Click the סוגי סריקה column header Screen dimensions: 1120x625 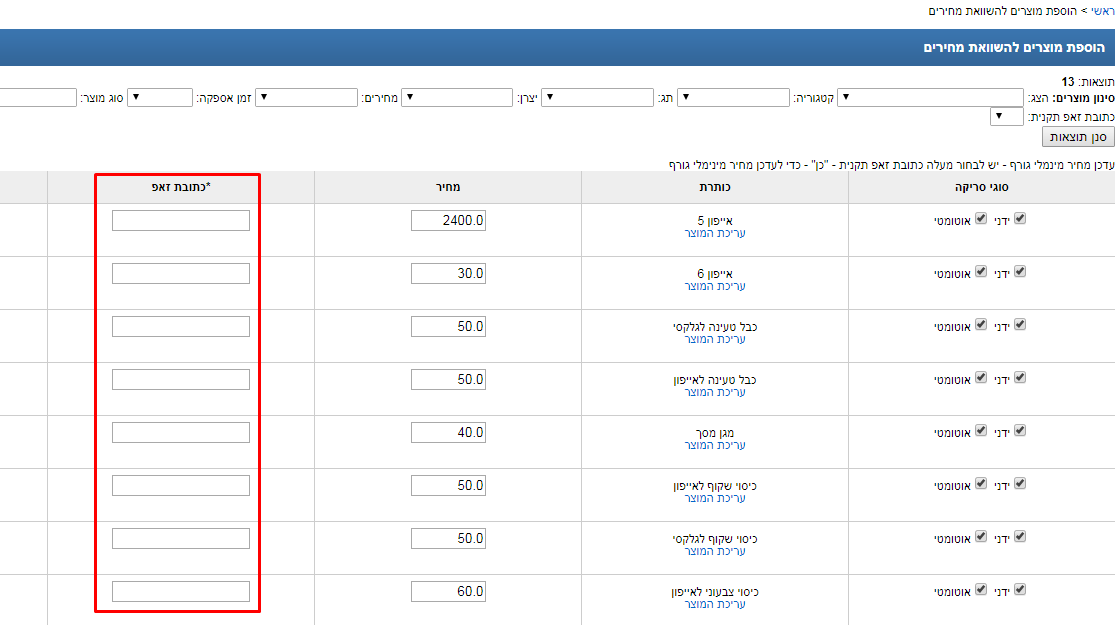pyautogui.click(x=981, y=187)
